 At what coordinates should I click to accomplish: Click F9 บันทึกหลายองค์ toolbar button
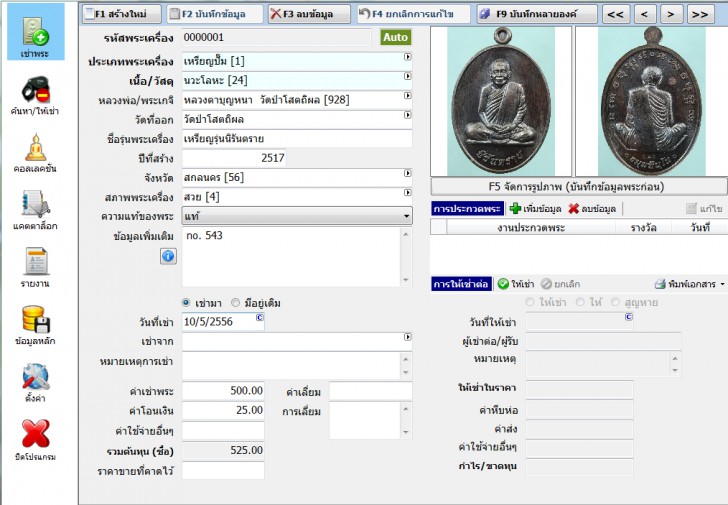(x=537, y=14)
